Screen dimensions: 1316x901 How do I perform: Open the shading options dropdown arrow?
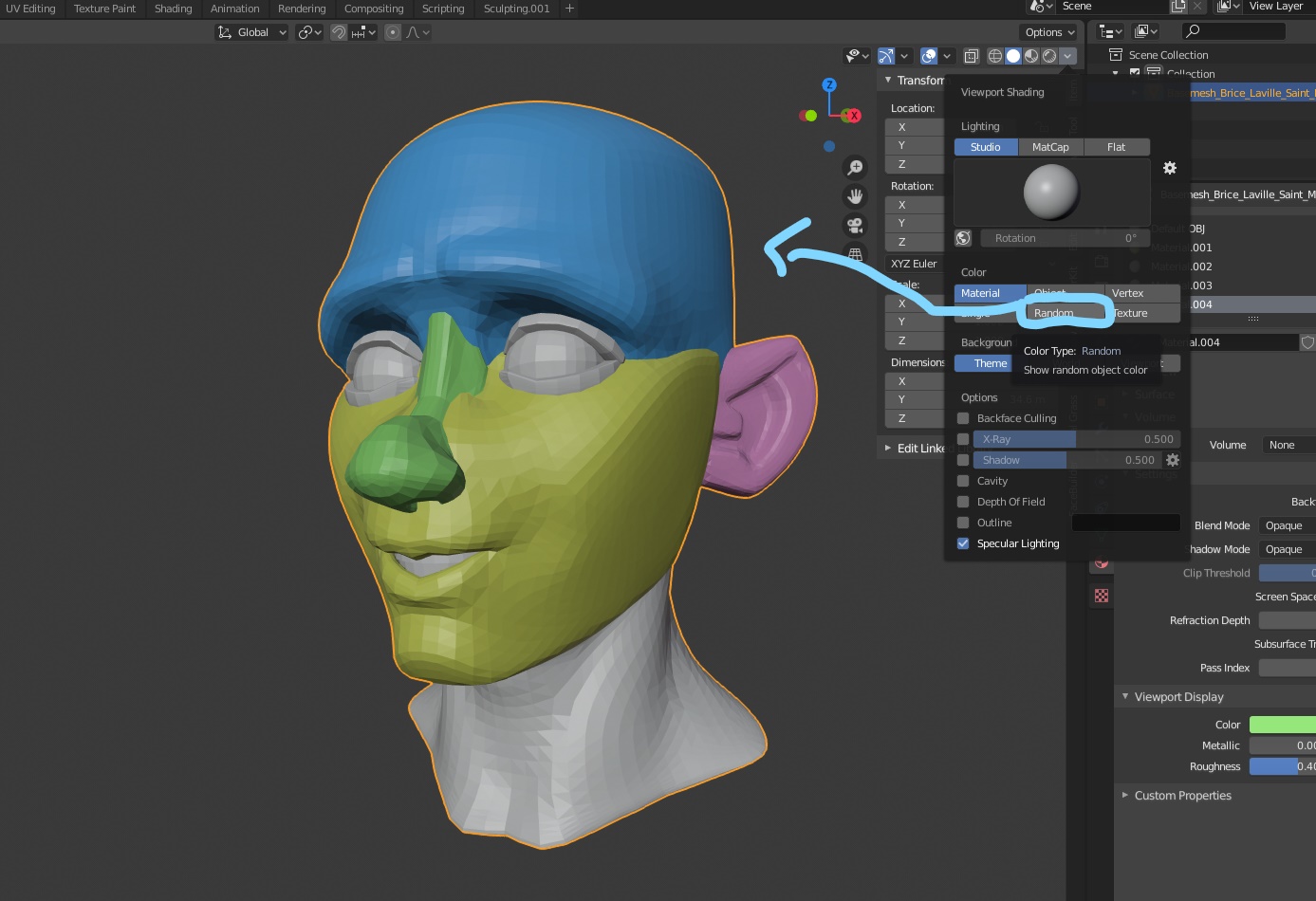coord(1068,56)
